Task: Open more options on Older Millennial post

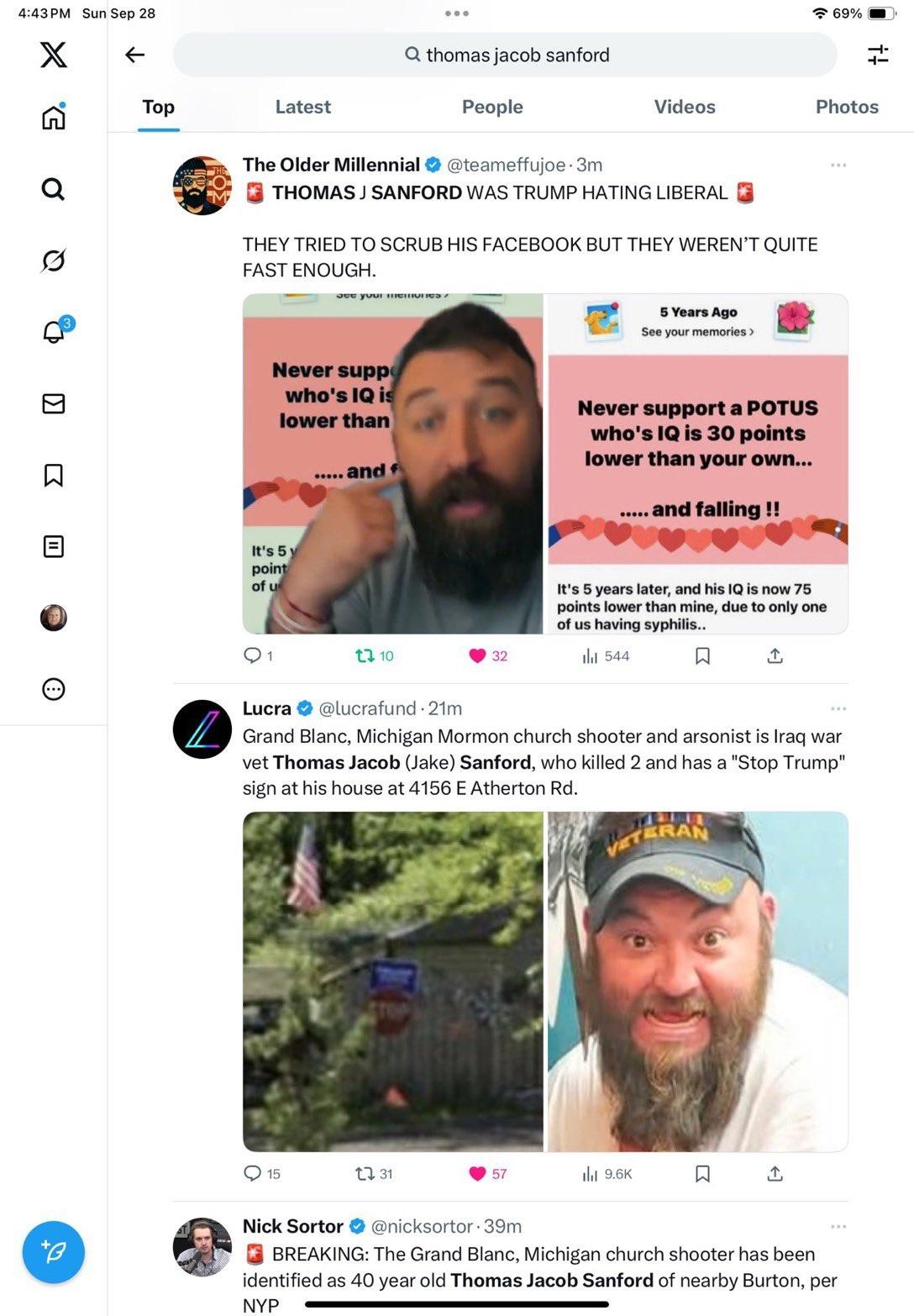Action: [838, 165]
